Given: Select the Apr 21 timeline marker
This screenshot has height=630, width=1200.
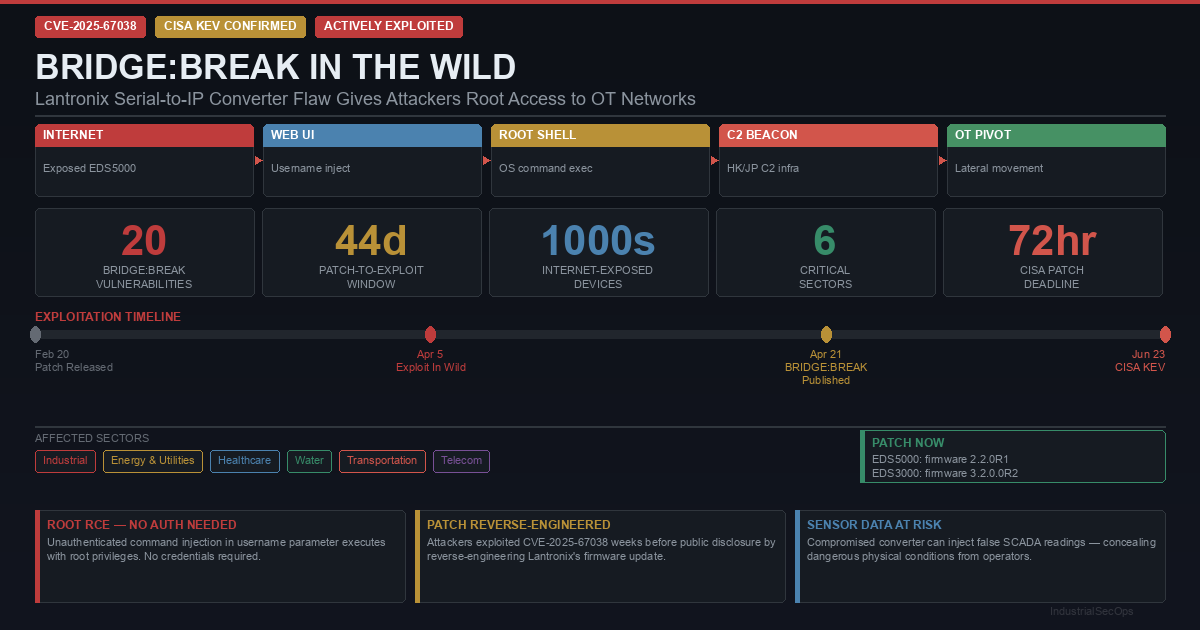Looking at the screenshot, I should pyautogui.click(x=826, y=334).
